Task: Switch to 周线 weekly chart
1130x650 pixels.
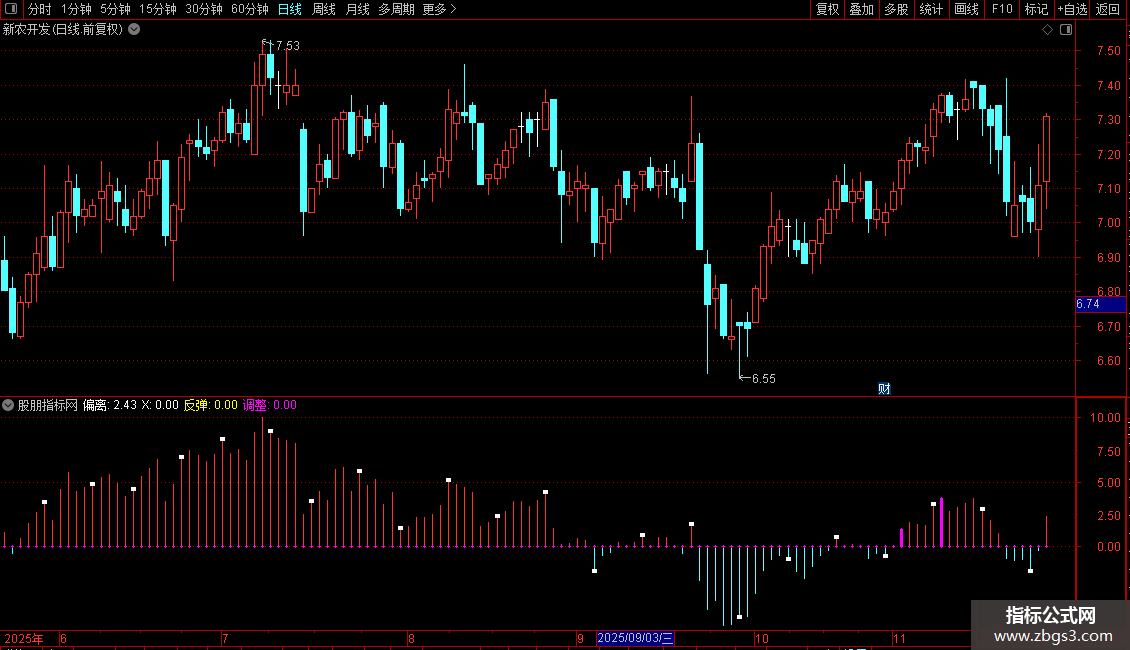Action: tap(324, 9)
